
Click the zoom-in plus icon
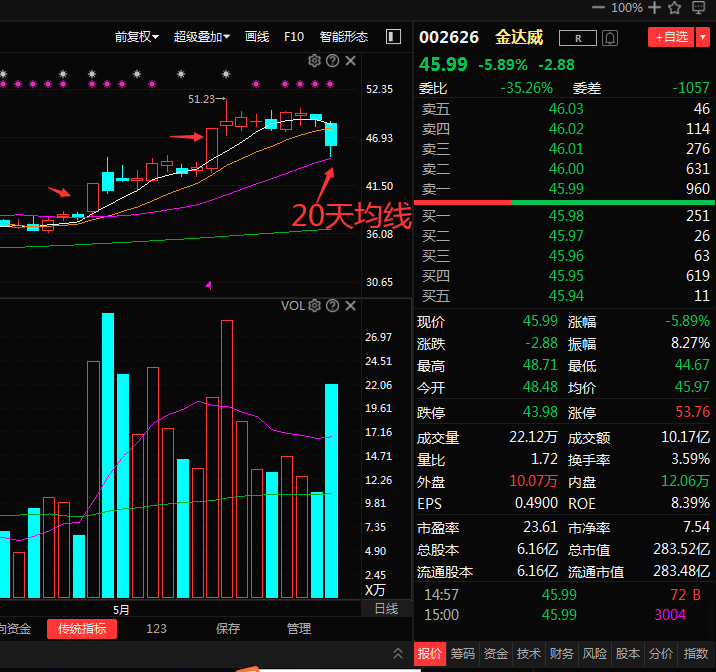(x=655, y=8)
